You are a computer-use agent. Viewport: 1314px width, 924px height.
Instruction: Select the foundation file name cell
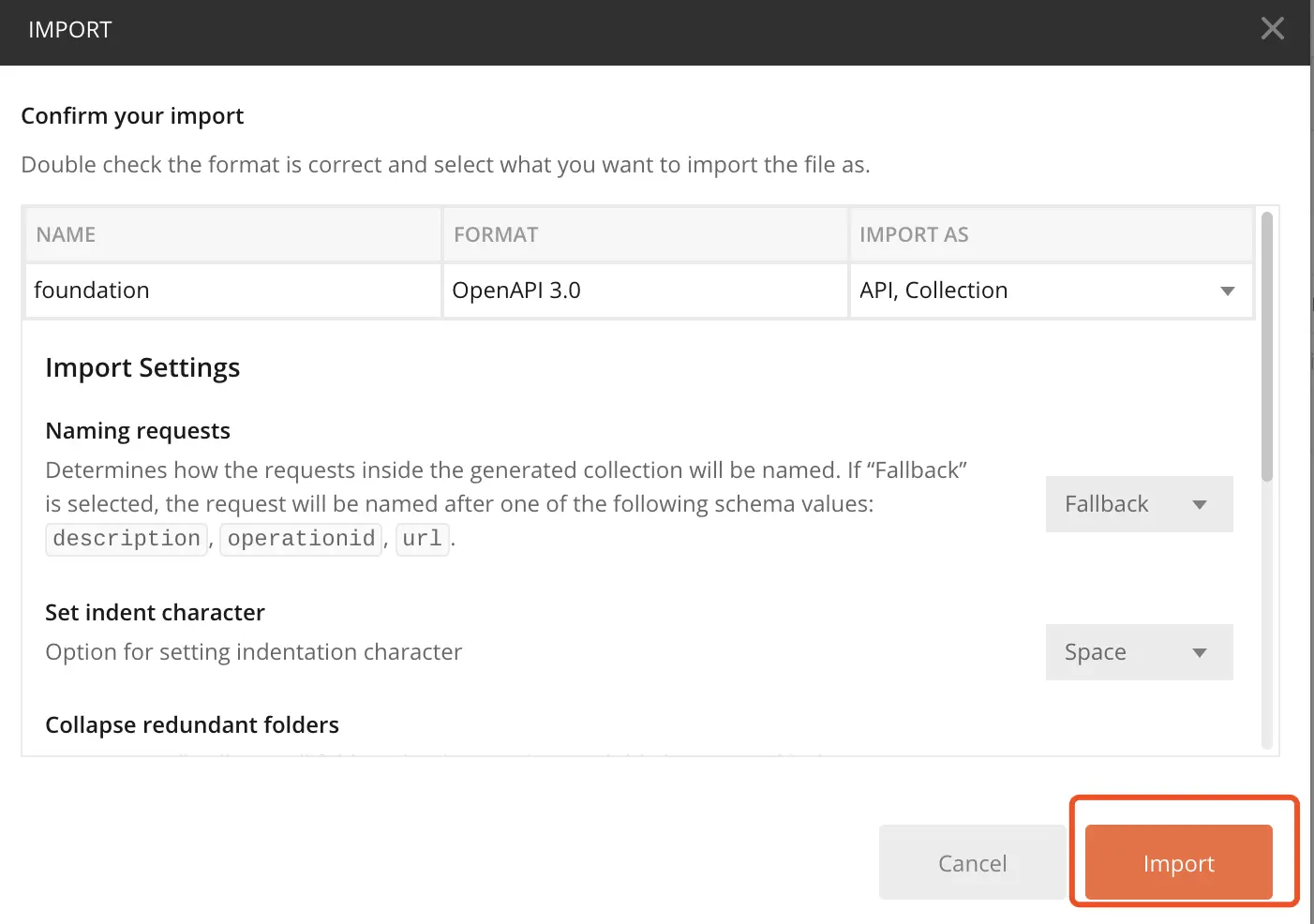[92, 291]
